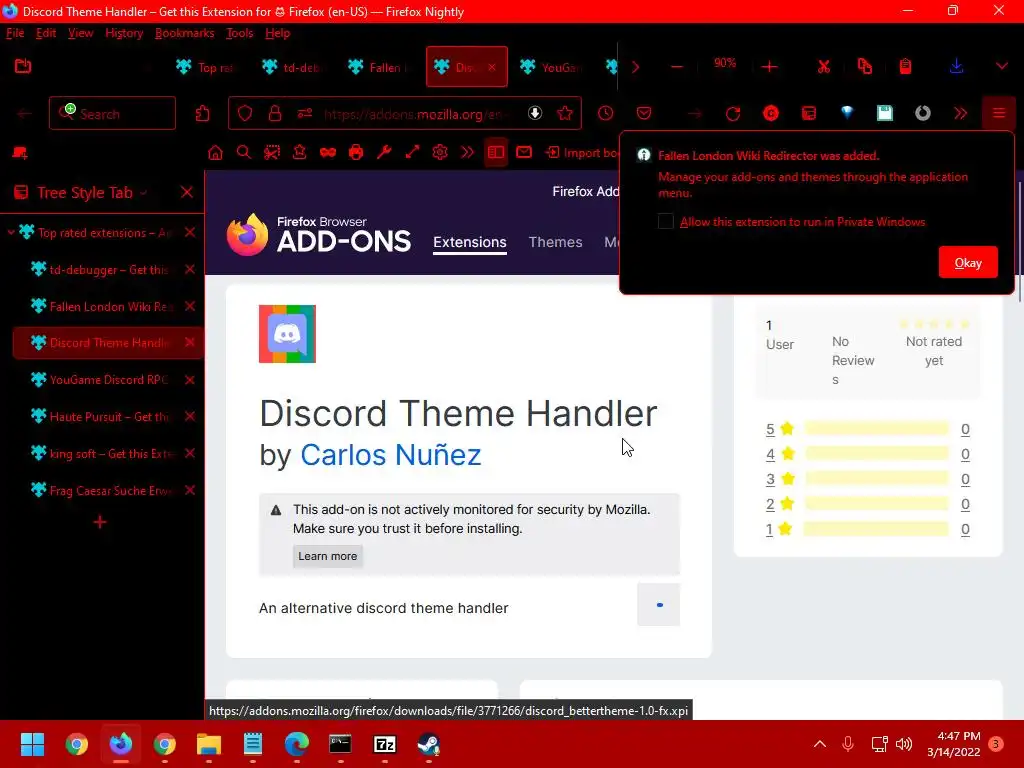
Task: Click the wrench developer tools icon
Action: (384, 153)
